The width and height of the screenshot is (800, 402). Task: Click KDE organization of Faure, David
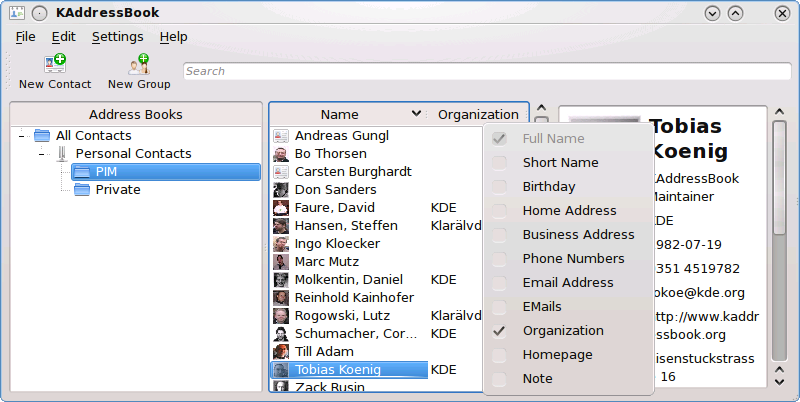point(443,208)
